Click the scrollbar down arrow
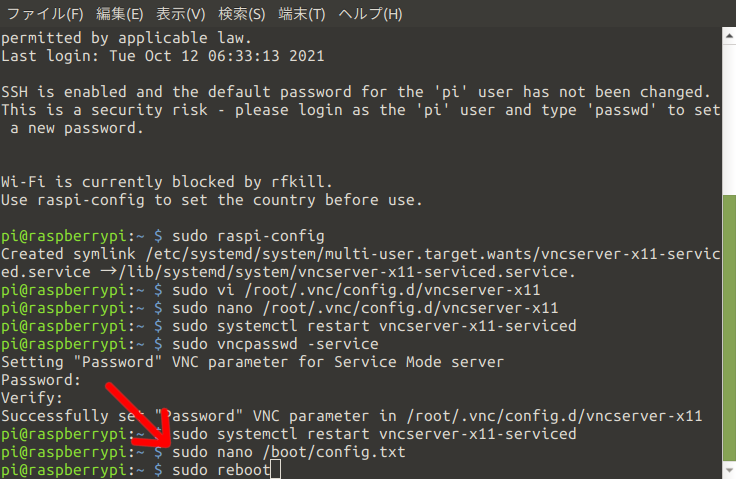Viewport: 736px width, 479px height. click(x=729, y=470)
